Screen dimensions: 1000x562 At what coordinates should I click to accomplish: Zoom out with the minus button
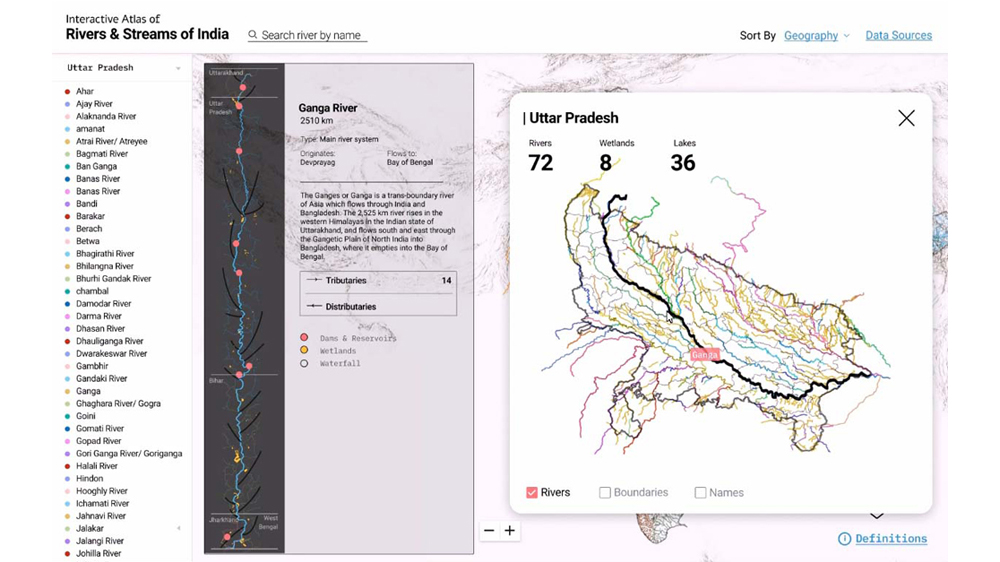click(489, 531)
